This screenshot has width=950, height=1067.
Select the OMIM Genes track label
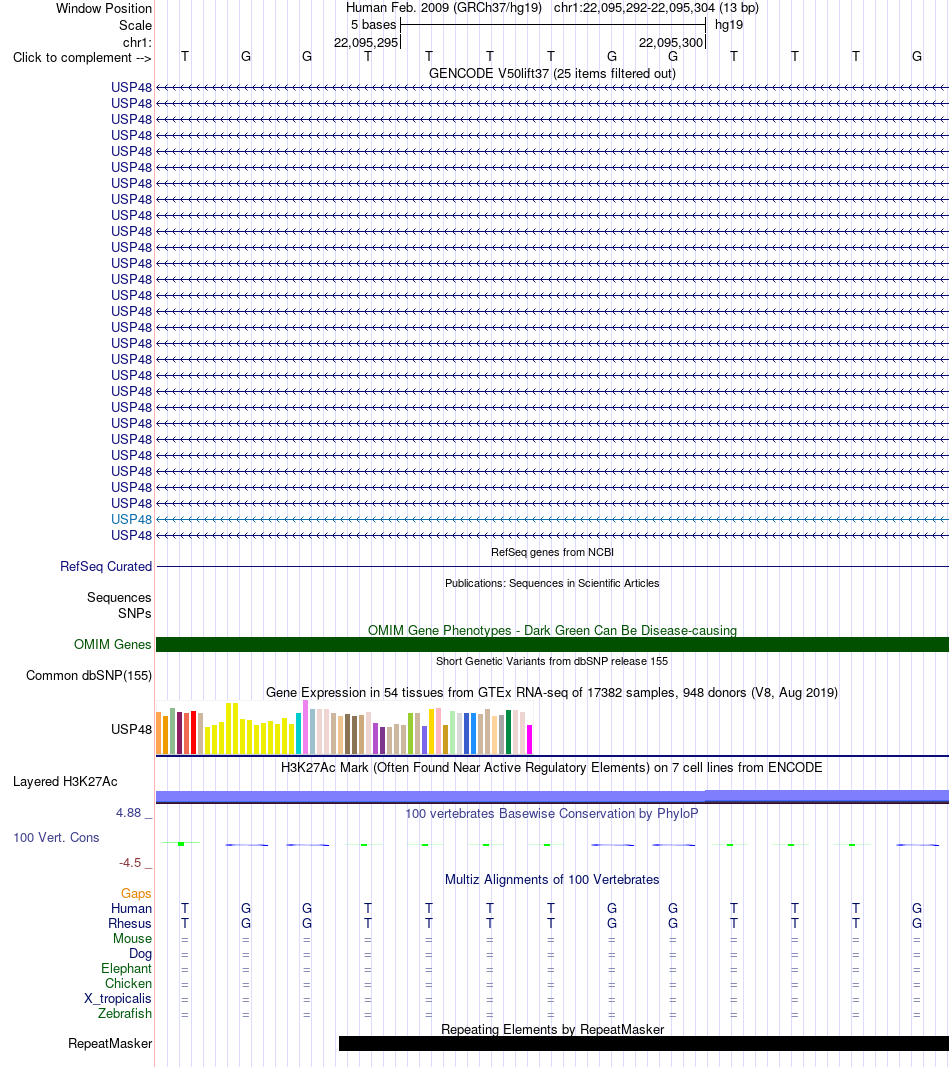[x=113, y=644]
